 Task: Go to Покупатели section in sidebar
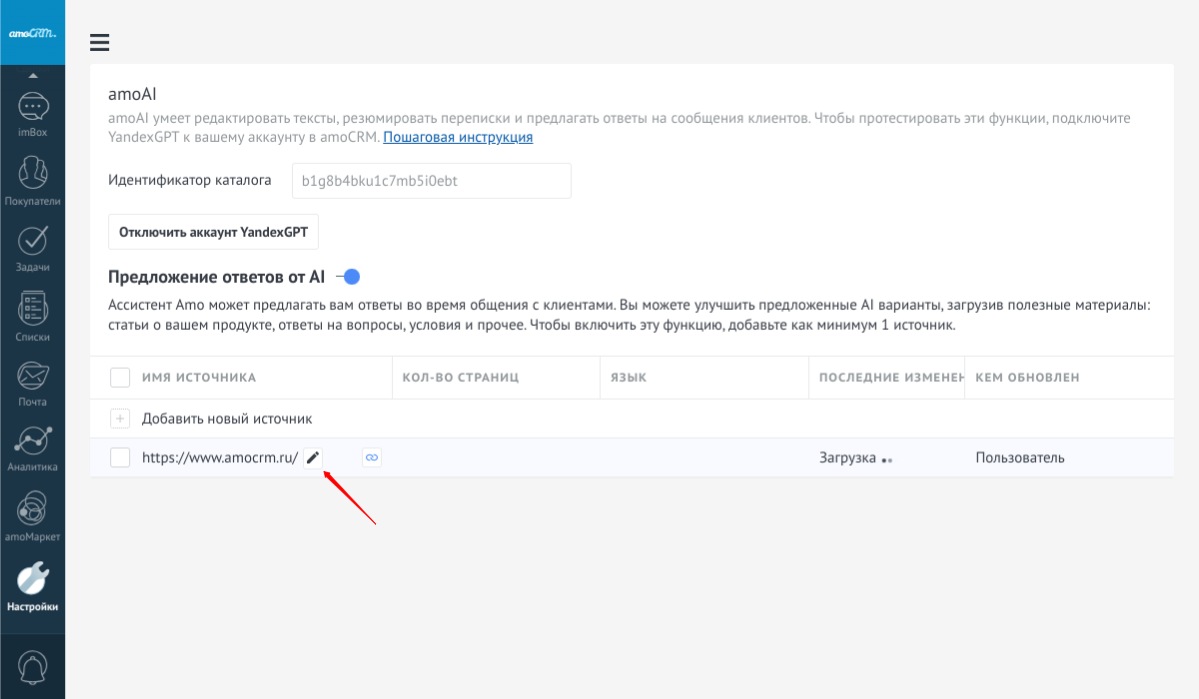pos(33,172)
